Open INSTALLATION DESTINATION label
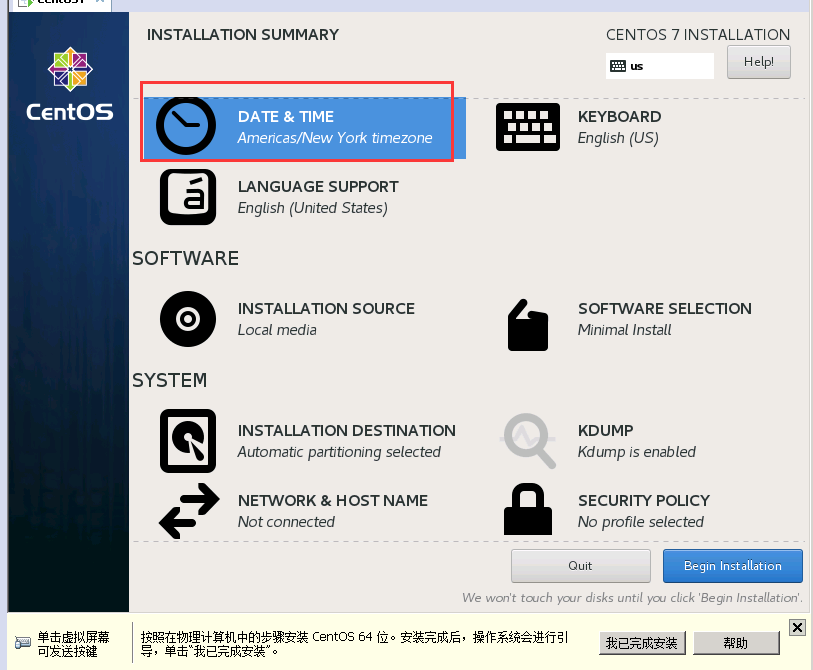 (346, 430)
